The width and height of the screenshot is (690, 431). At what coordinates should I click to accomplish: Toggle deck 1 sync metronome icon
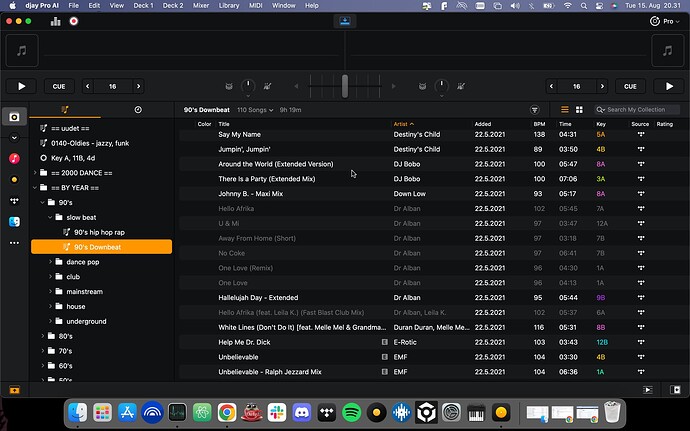tap(267, 86)
